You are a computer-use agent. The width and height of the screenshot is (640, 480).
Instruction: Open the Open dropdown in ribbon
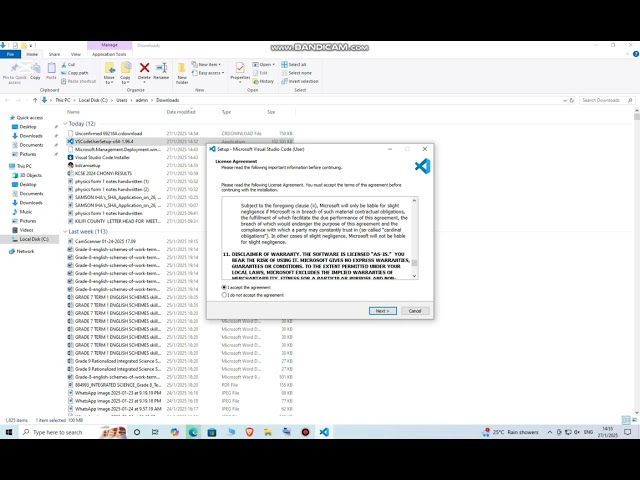tap(263, 64)
